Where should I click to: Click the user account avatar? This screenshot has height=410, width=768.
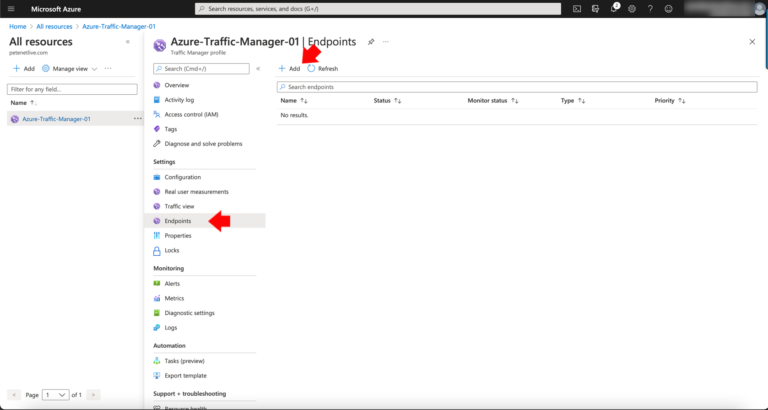click(x=759, y=8)
